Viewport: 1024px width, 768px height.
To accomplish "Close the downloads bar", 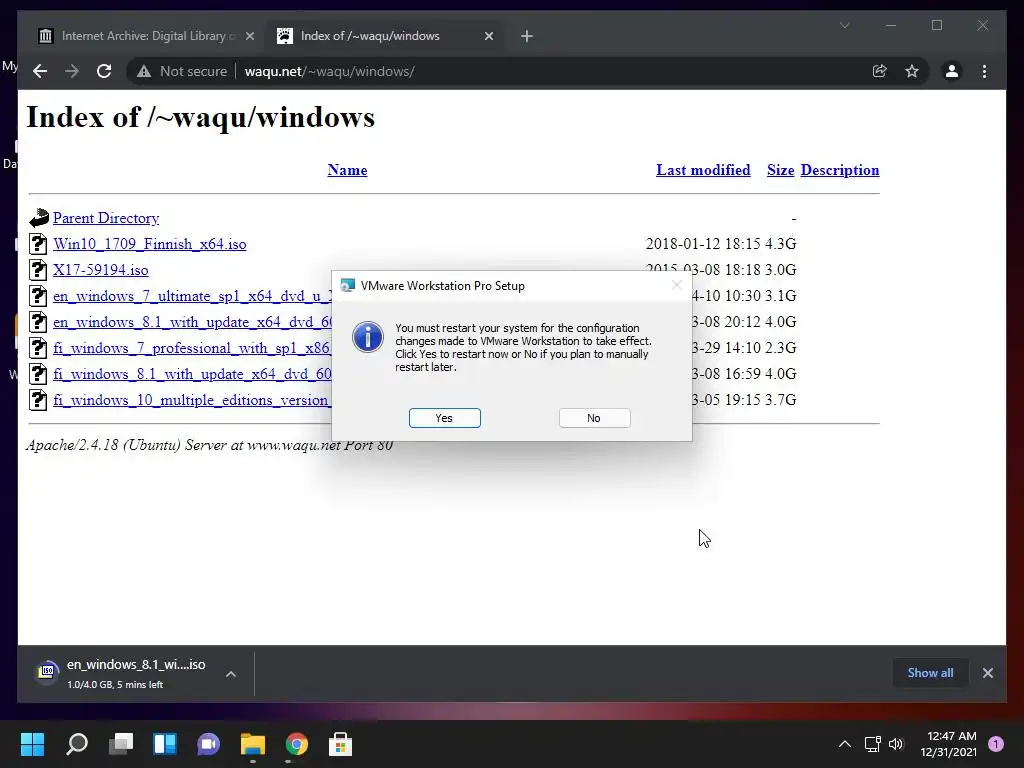I will click(x=987, y=673).
